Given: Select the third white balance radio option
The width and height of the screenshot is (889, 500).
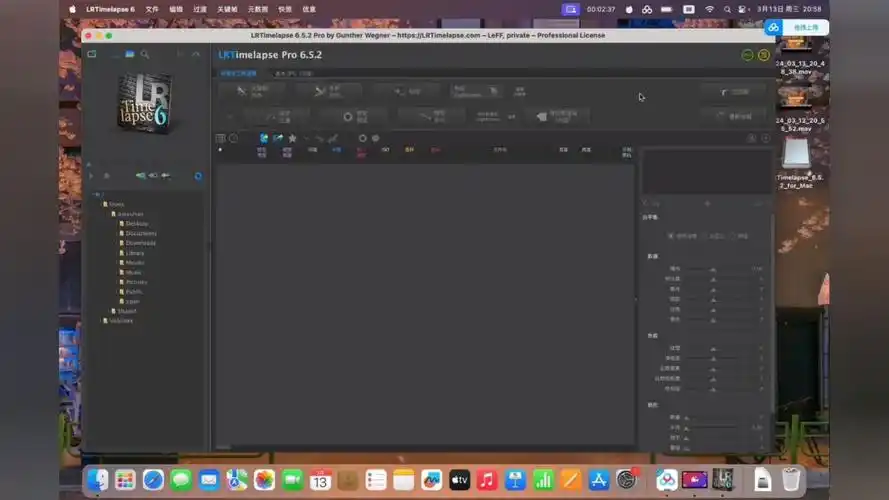Looking at the screenshot, I should pos(734,236).
